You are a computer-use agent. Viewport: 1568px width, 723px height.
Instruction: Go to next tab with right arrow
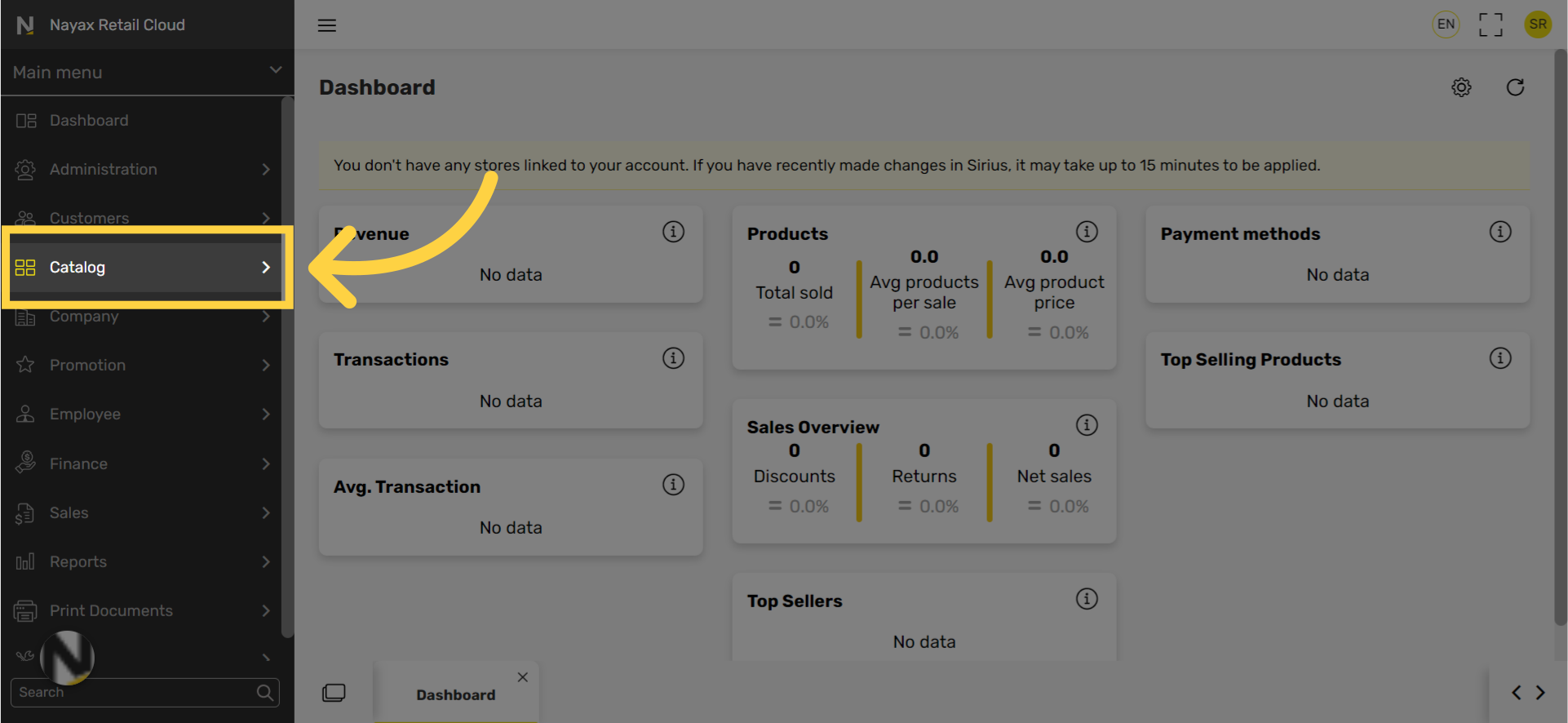[1540, 693]
